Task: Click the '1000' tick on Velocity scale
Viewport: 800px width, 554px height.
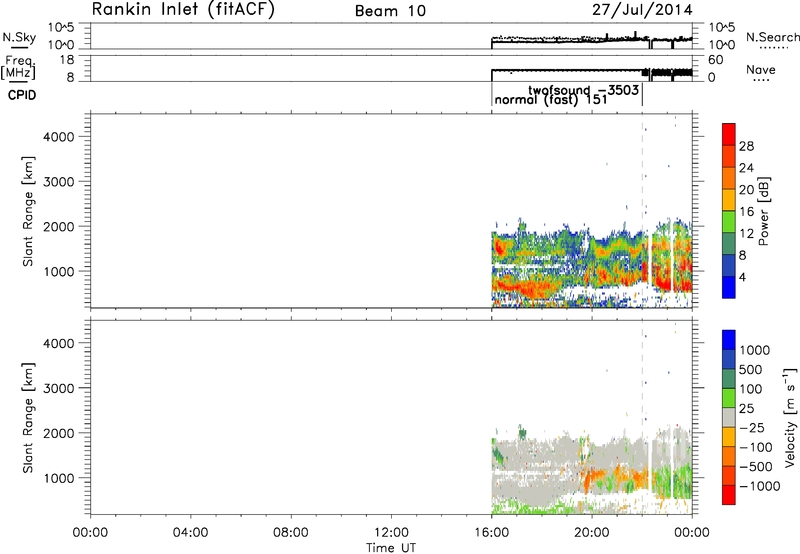Action: coord(755,350)
